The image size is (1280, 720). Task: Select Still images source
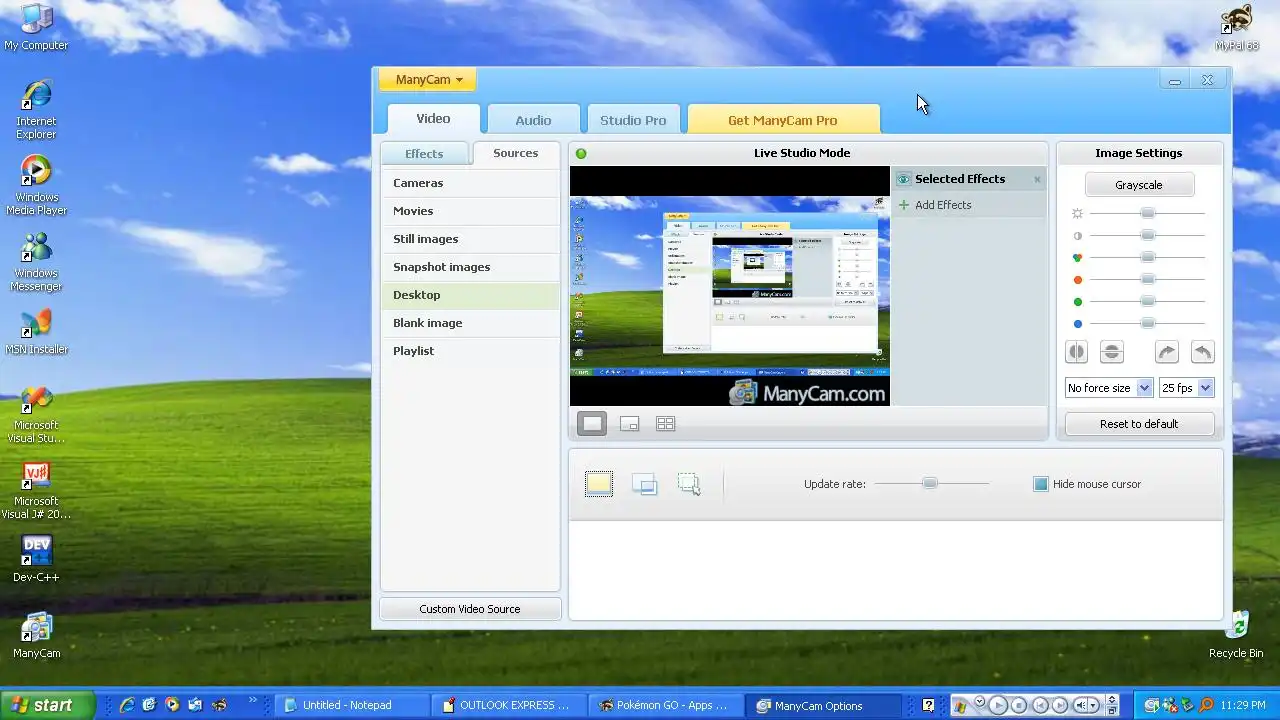[x=470, y=239]
